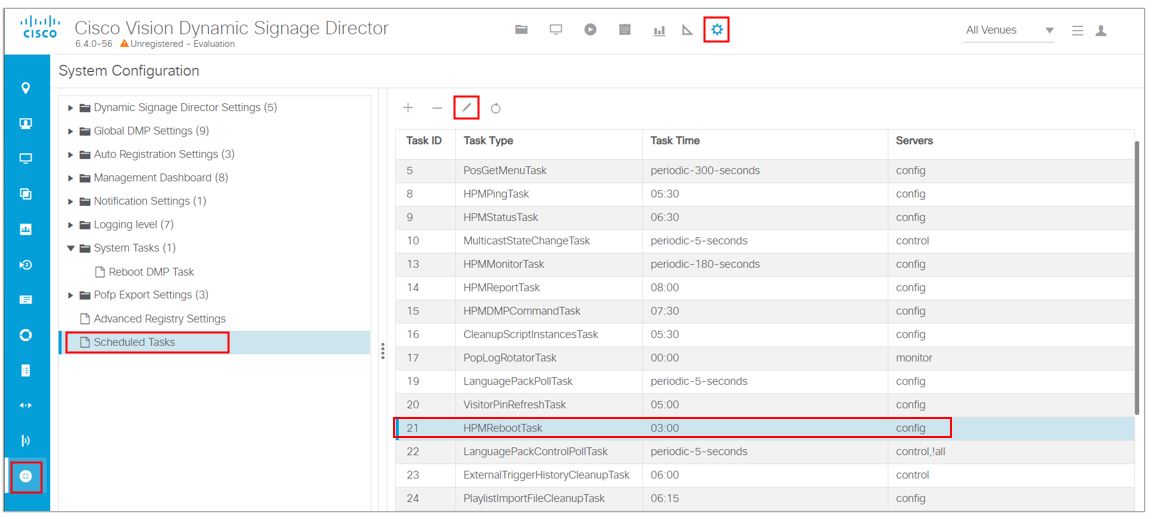The width and height of the screenshot is (1152, 519).
Task: Click the user-on-screen icon in left sidebar
Action: coord(26,124)
